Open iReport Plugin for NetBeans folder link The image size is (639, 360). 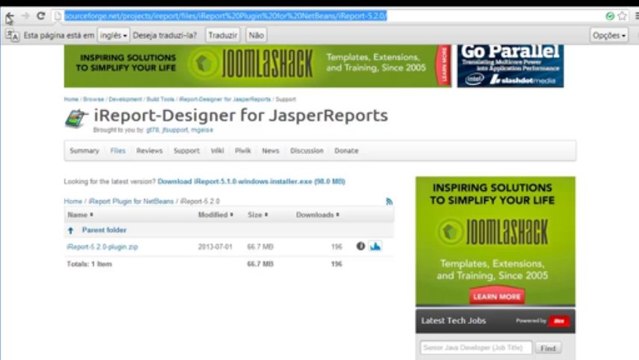point(131,201)
